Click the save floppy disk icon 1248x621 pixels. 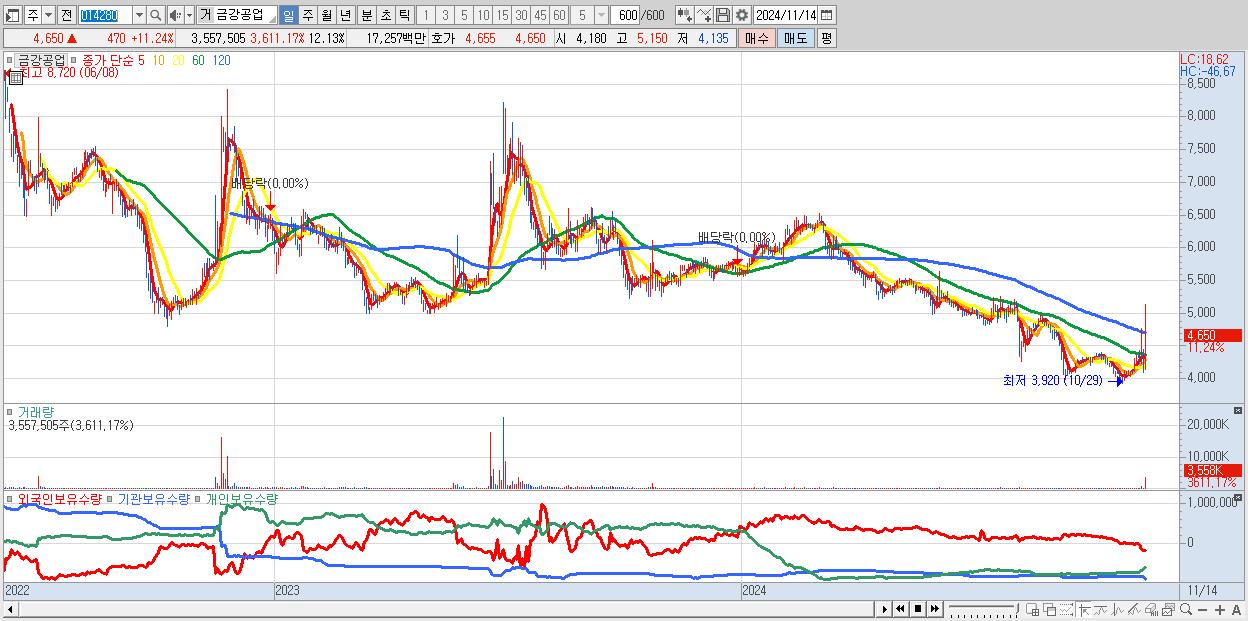point(723,15)
